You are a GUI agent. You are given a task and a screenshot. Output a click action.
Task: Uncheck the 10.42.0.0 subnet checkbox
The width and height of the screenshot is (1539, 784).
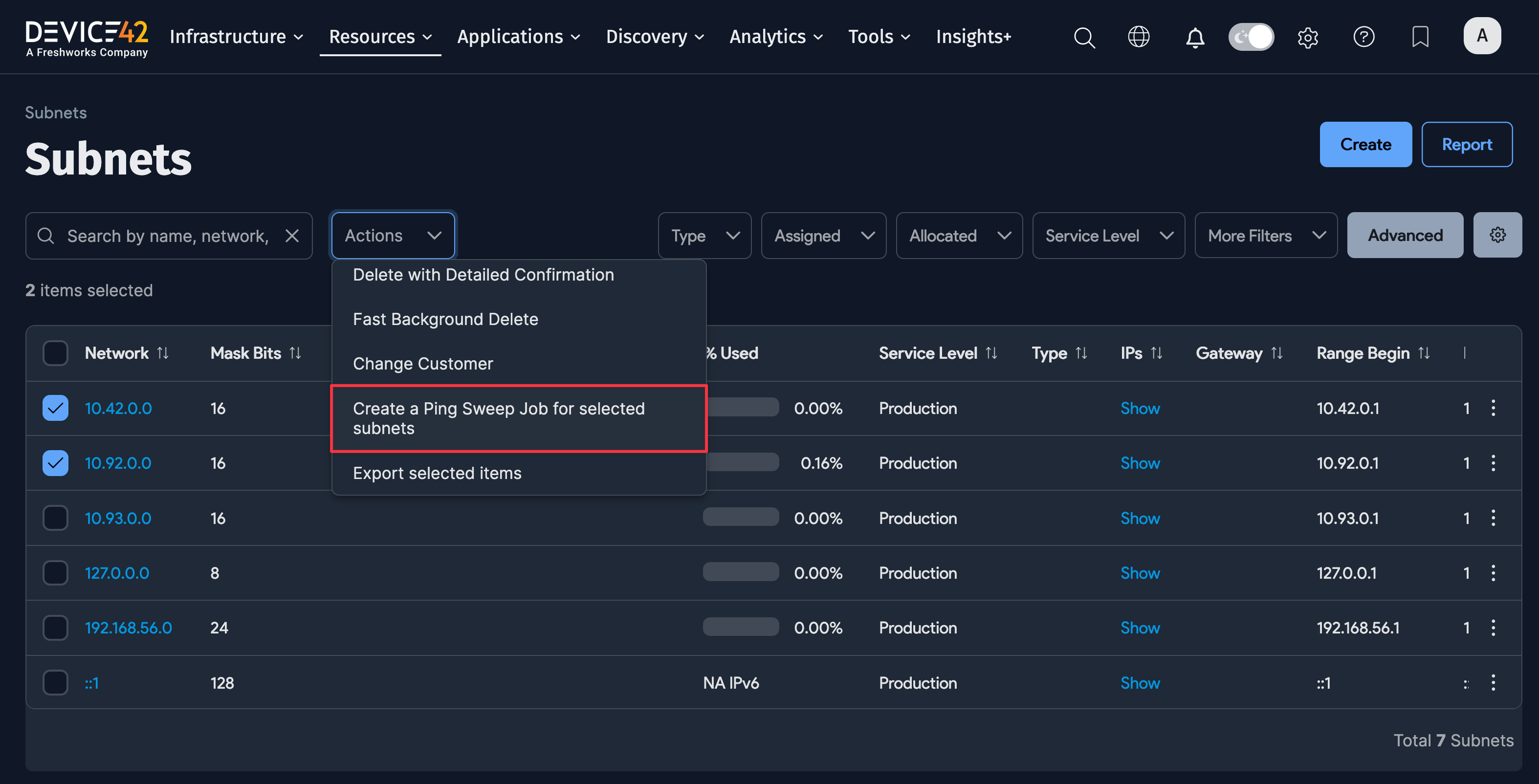click(x=55, y=409)
